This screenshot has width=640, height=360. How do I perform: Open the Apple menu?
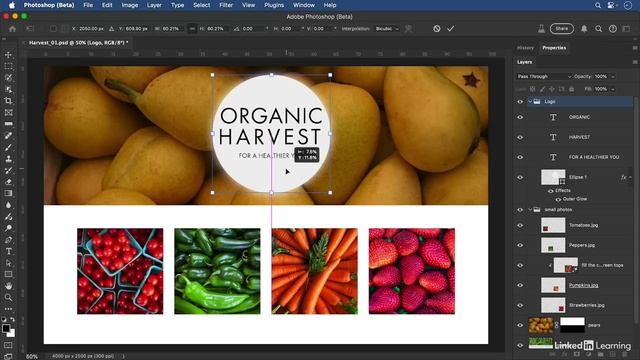12,5
